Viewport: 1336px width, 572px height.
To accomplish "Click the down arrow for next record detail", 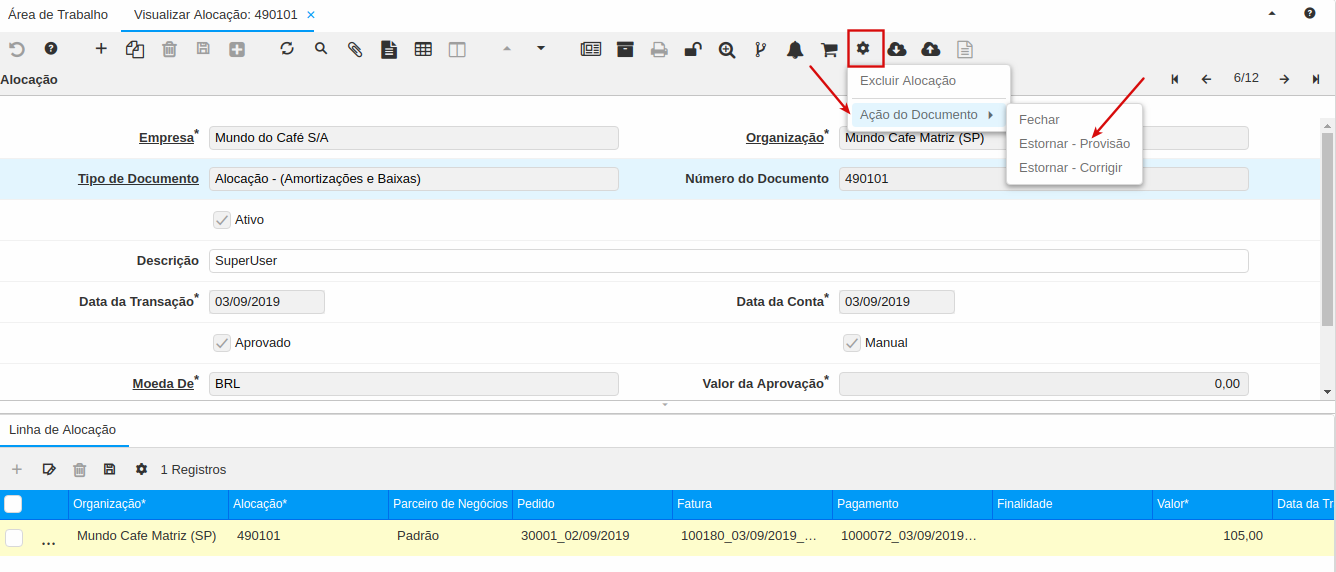I will (541, 49).
